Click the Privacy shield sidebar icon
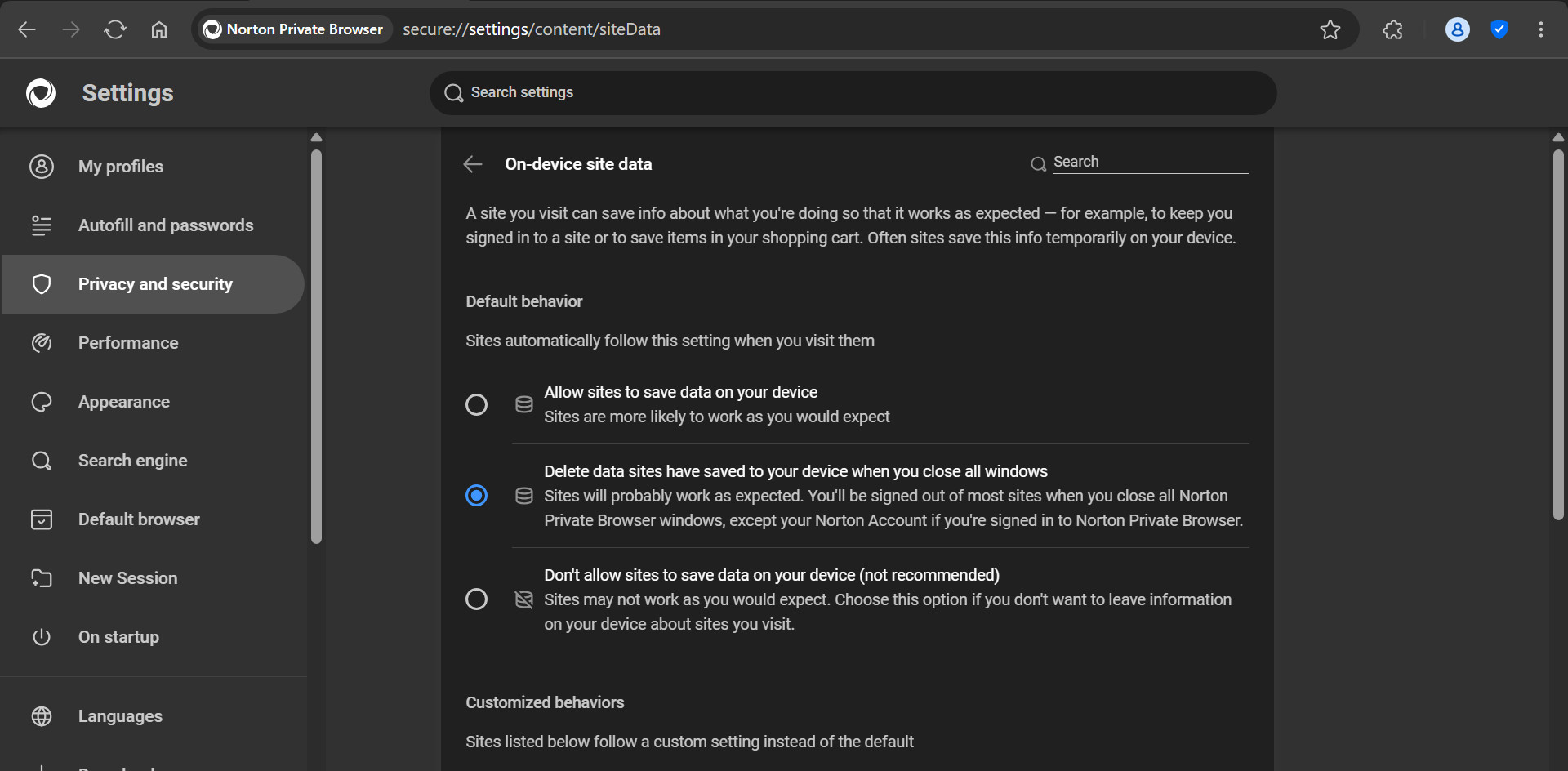 pos(42,284)
